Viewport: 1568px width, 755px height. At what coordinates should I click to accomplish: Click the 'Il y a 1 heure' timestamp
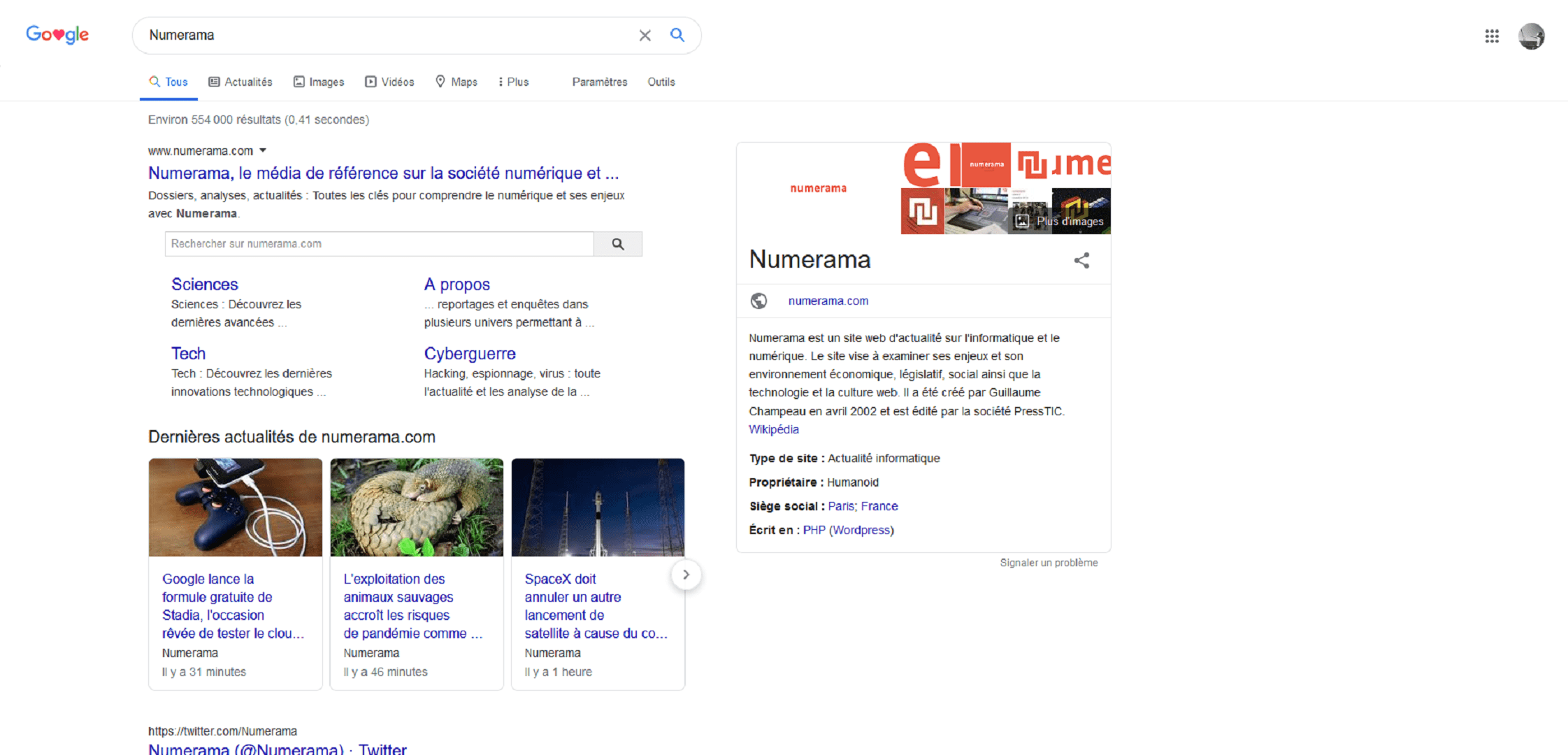(x=559, y=672)
